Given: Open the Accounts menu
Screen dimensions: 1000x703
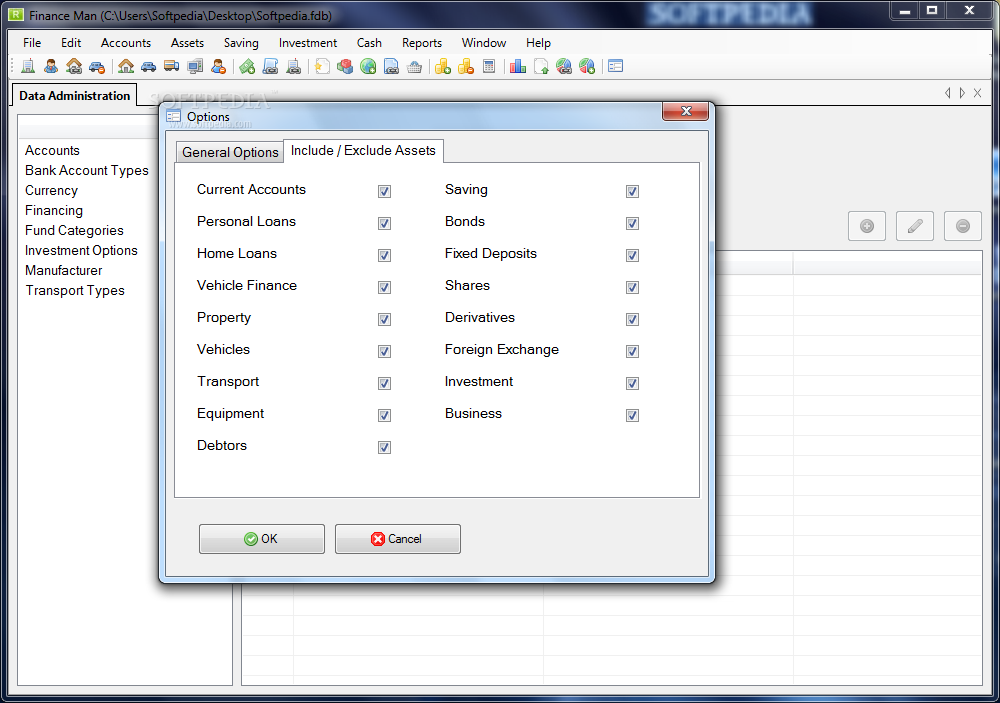Looking at the screenshot, I should coord(126,43).
